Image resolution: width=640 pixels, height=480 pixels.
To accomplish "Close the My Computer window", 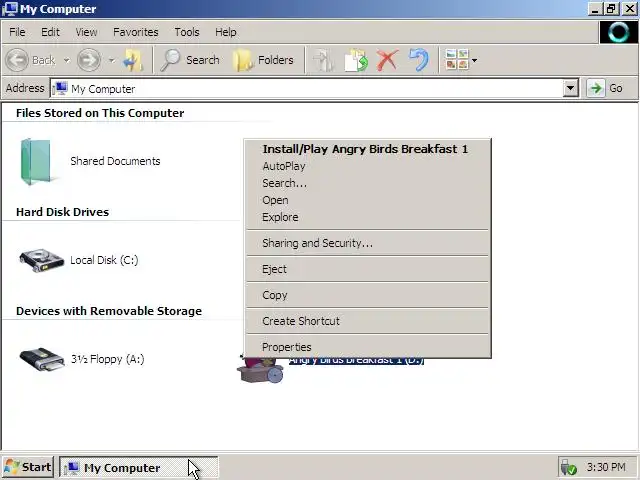I will 630,9.
